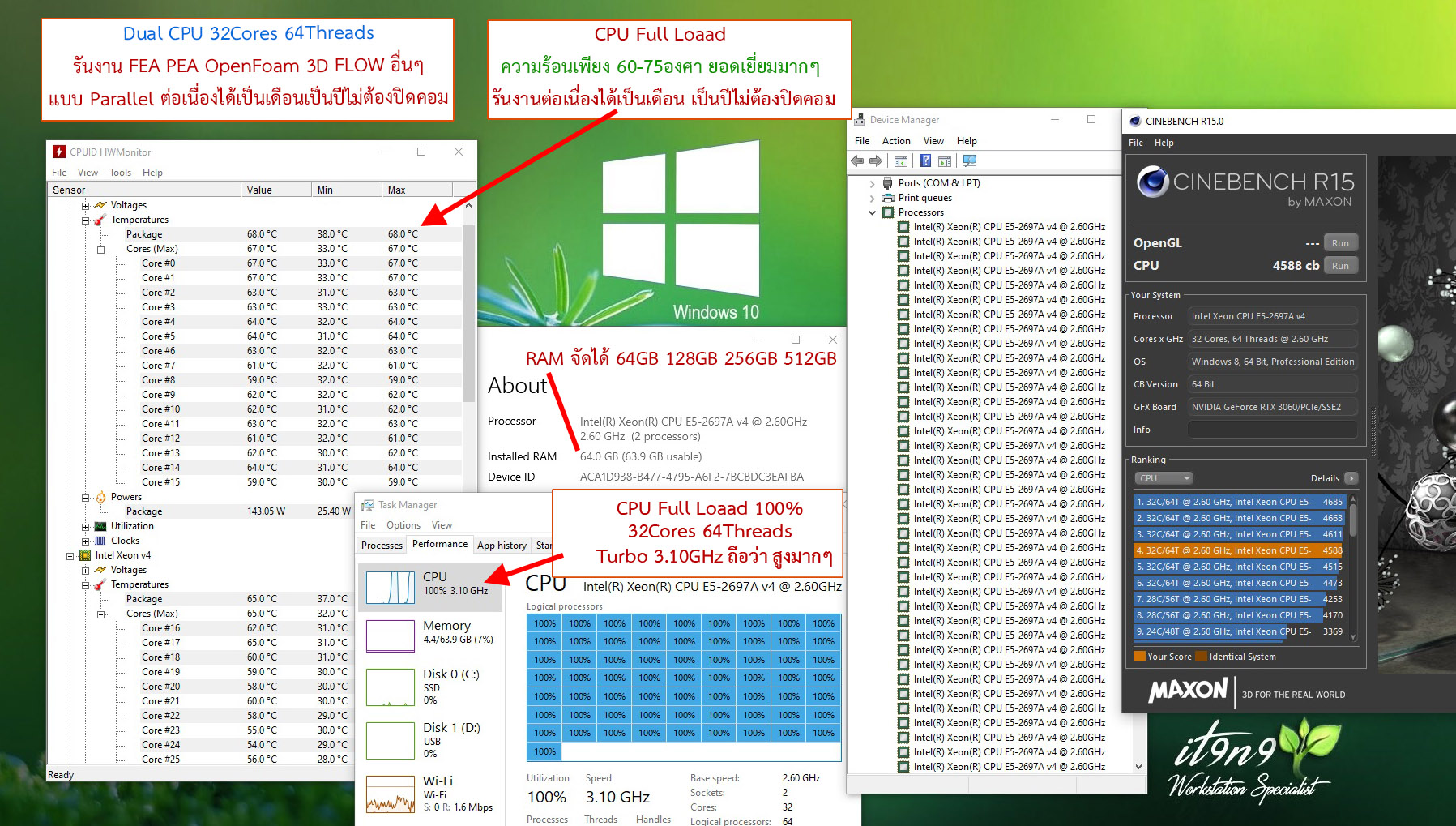The width and height of the screenshot is (1456, 826).
Task: Click the Min column header in HWMonitor
Action: 347,190
